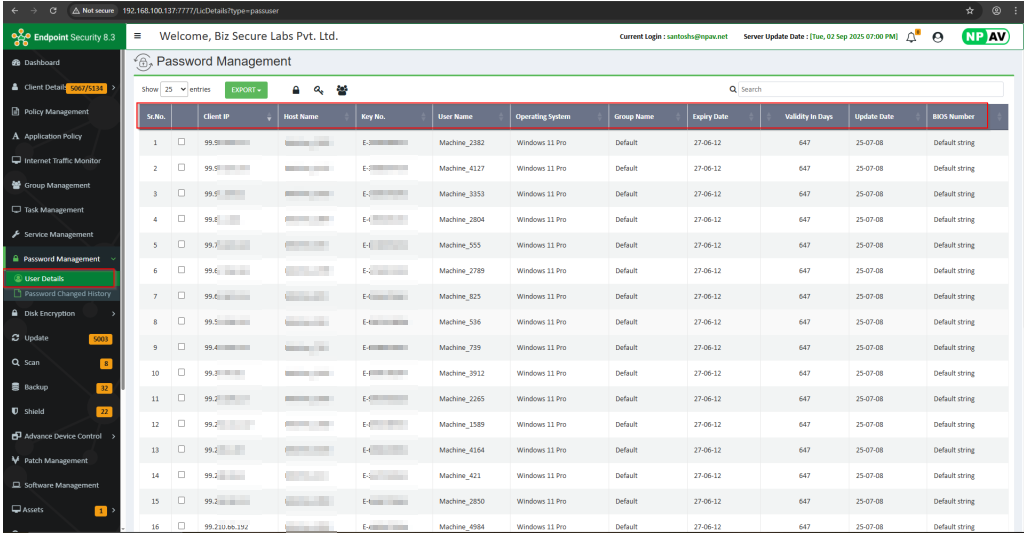Image resolution: width=1024 pixels, height=533 pixels.
Task: Click the padlock icon in toolbar
Action: (x=295, y=90)
